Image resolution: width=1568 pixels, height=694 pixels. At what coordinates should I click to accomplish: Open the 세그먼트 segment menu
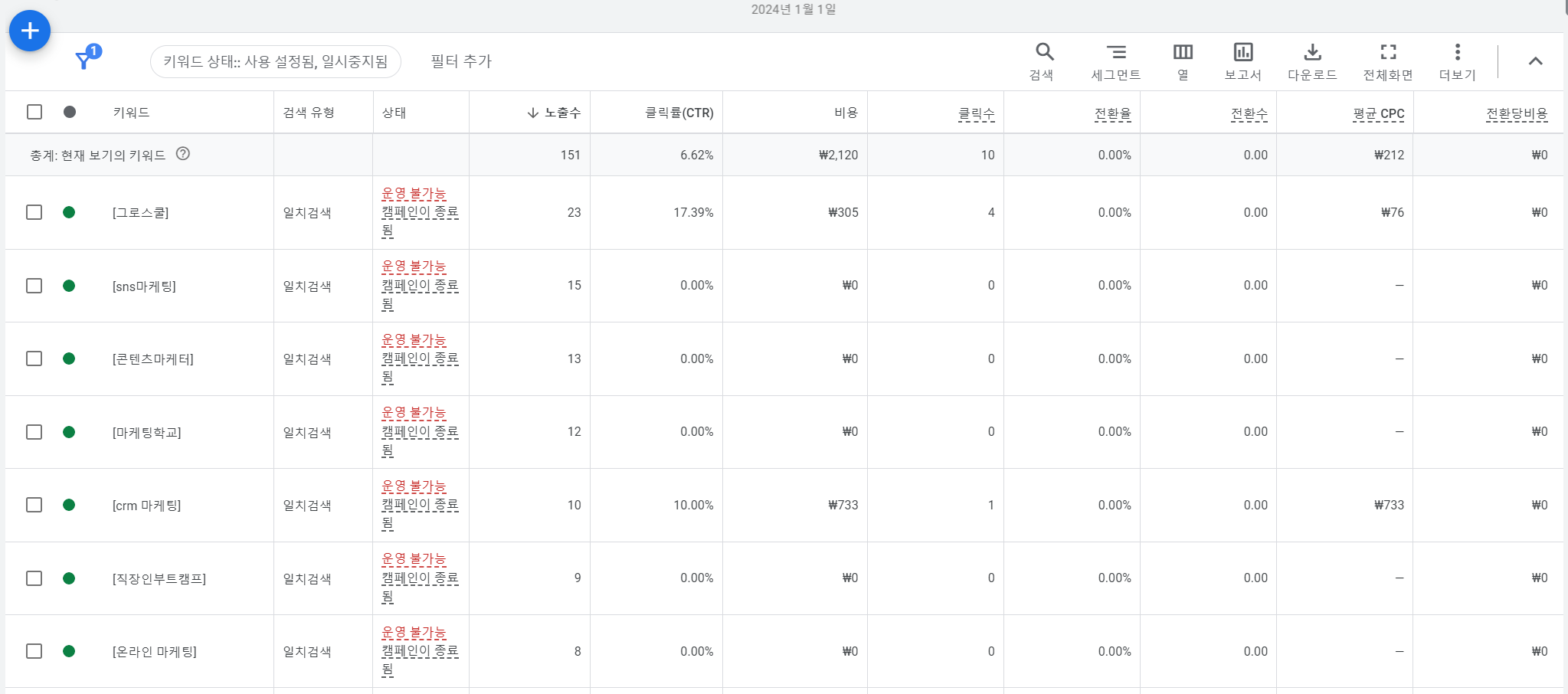1116,61
